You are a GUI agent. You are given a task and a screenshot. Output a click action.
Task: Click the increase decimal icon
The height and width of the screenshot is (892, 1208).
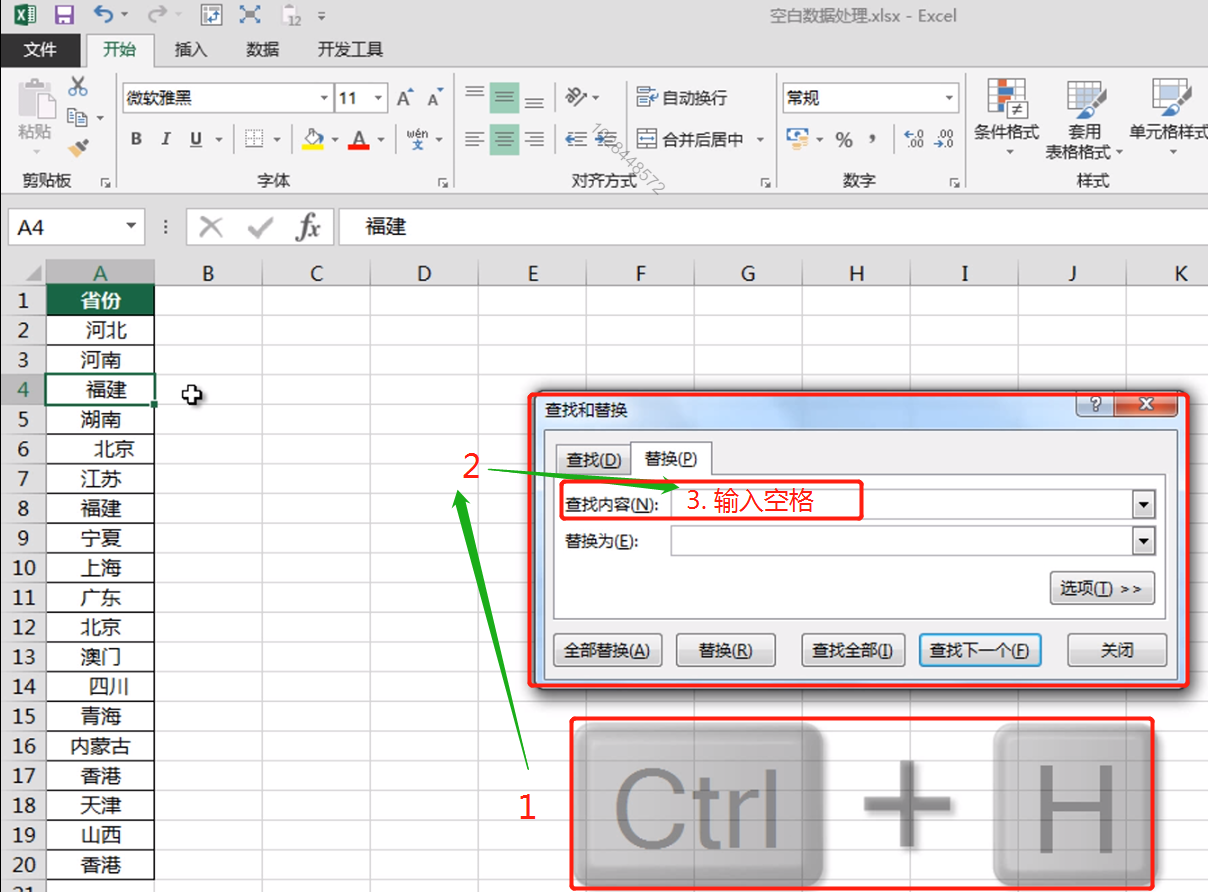point(913,139)
